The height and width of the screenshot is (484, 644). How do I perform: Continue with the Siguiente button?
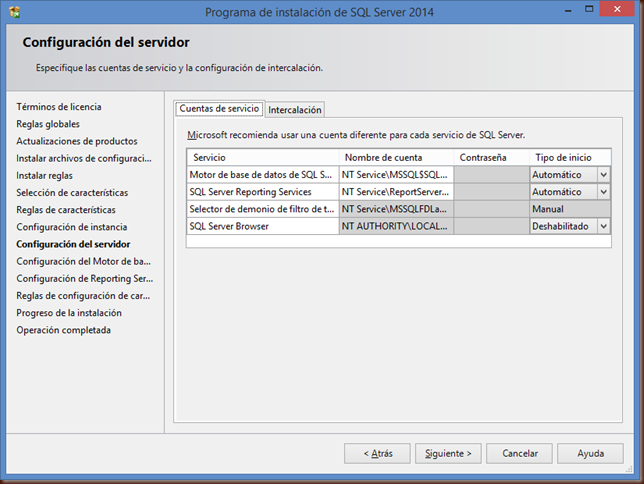coord(448,453)
